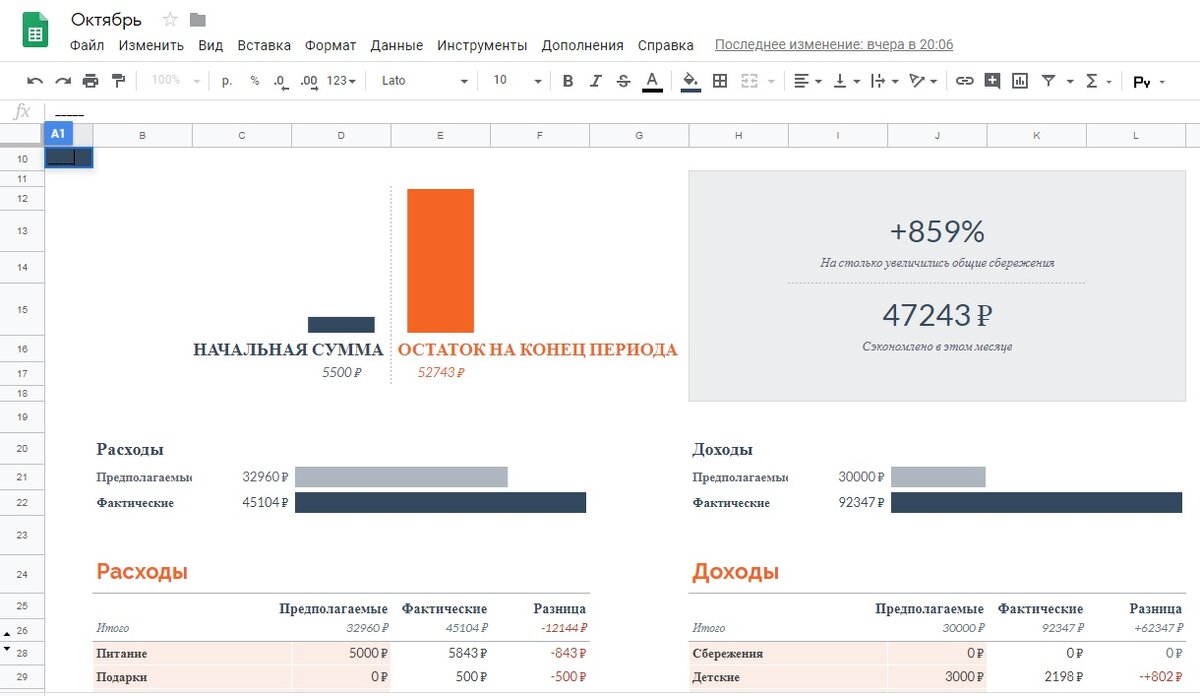Format selection as currency (р.)

[x=227, y=81]
